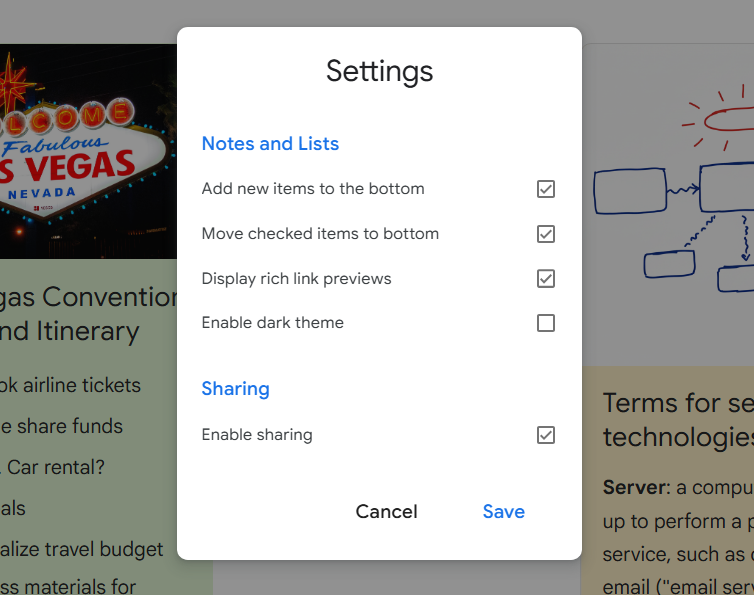This screenshot has width=754, height=595.
Task: Tick the Enable dark theme checkbox
Action: 545,323
